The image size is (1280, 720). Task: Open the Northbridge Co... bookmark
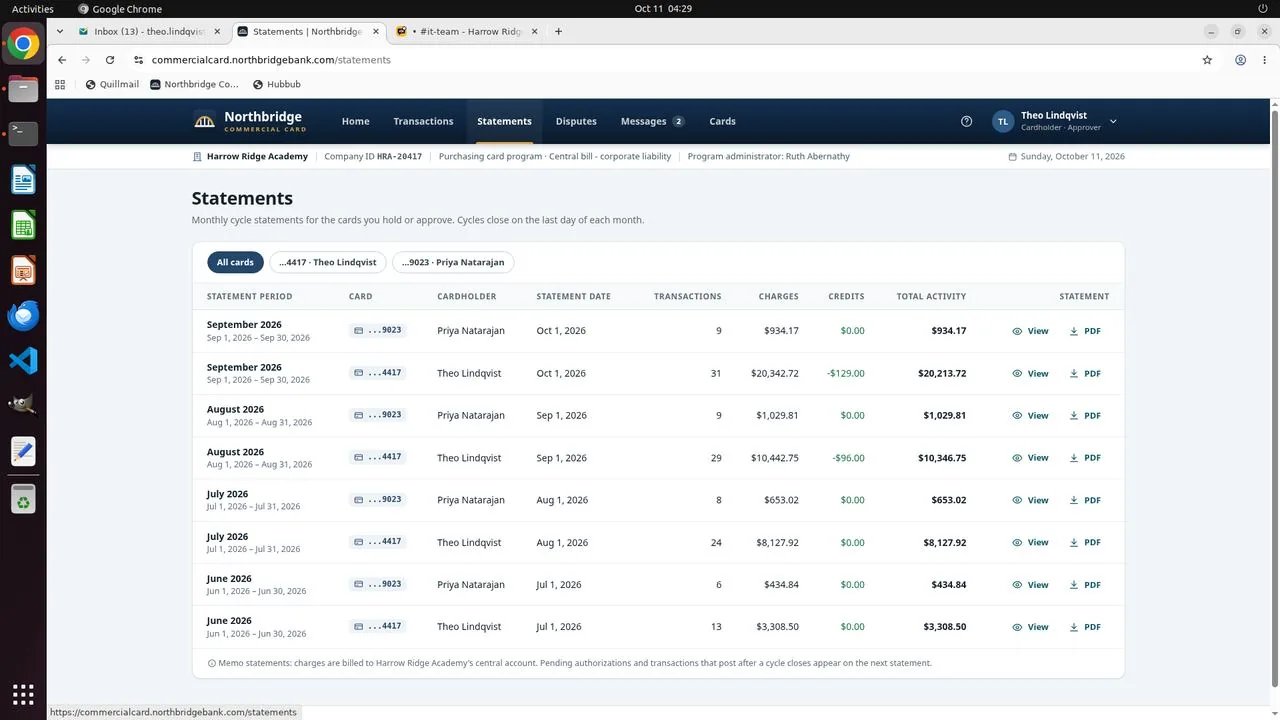194,84
